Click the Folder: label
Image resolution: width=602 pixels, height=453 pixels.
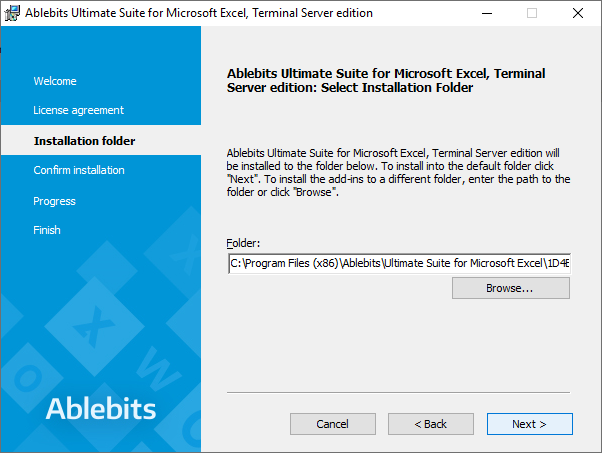pos(243,243)
